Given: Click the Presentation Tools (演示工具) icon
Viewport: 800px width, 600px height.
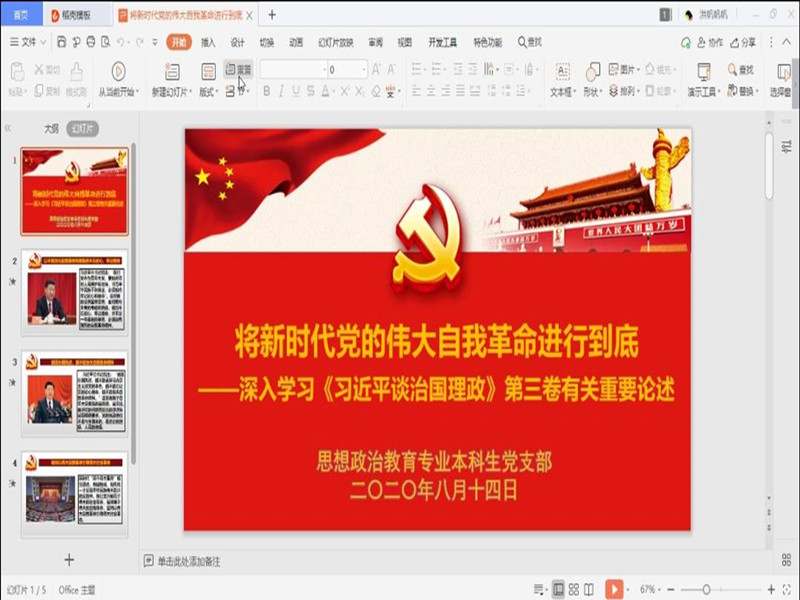Looking at the screenshot, I should click(x=703, y=72).
